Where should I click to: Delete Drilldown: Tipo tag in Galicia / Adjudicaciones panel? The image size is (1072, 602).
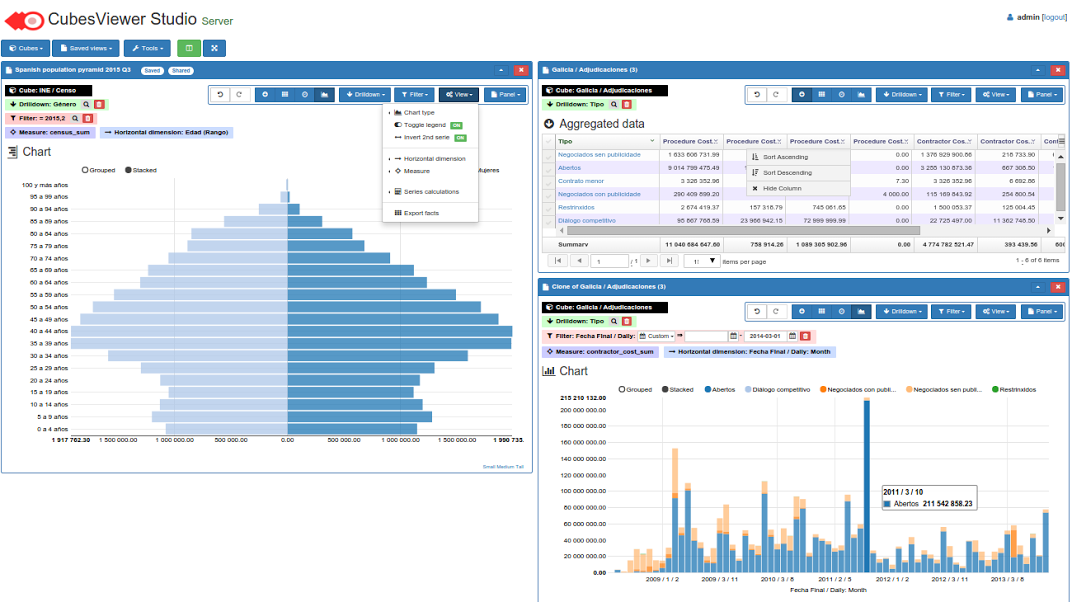point(626,105)
